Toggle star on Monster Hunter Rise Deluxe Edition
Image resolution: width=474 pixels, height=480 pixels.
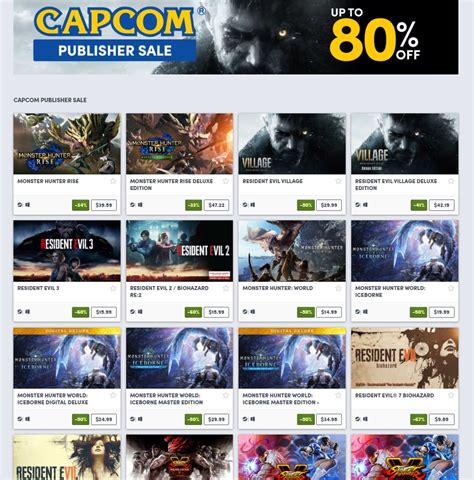pyautogui.click(x=226, y=181)
